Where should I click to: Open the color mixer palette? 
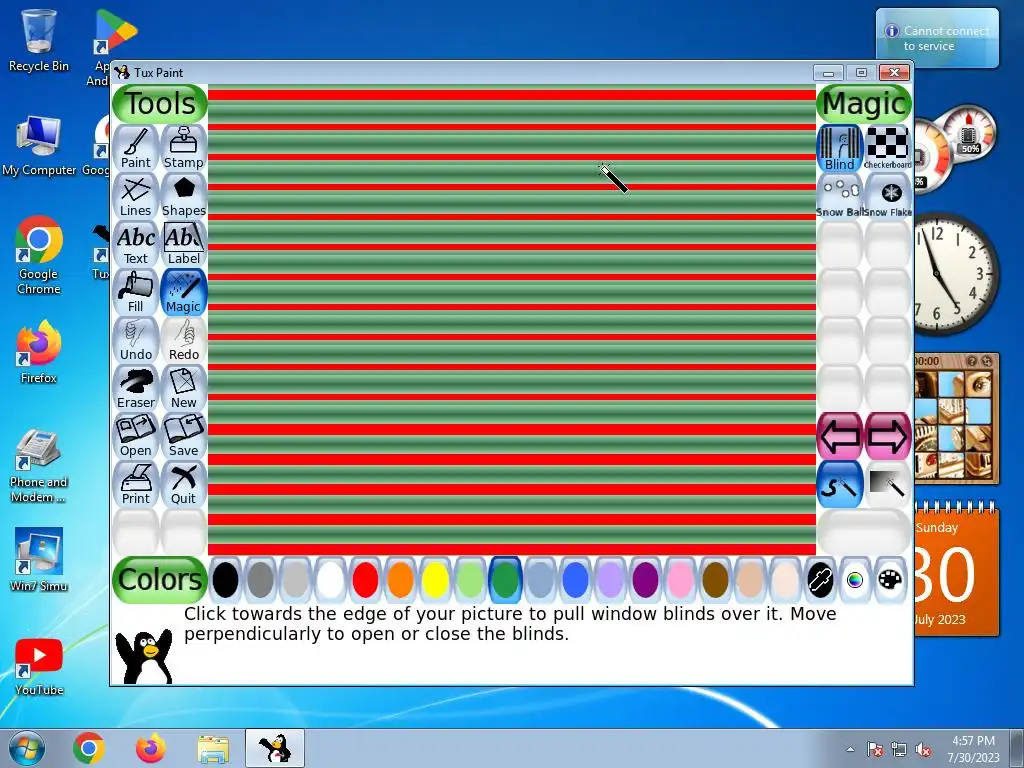click(890, 579)
